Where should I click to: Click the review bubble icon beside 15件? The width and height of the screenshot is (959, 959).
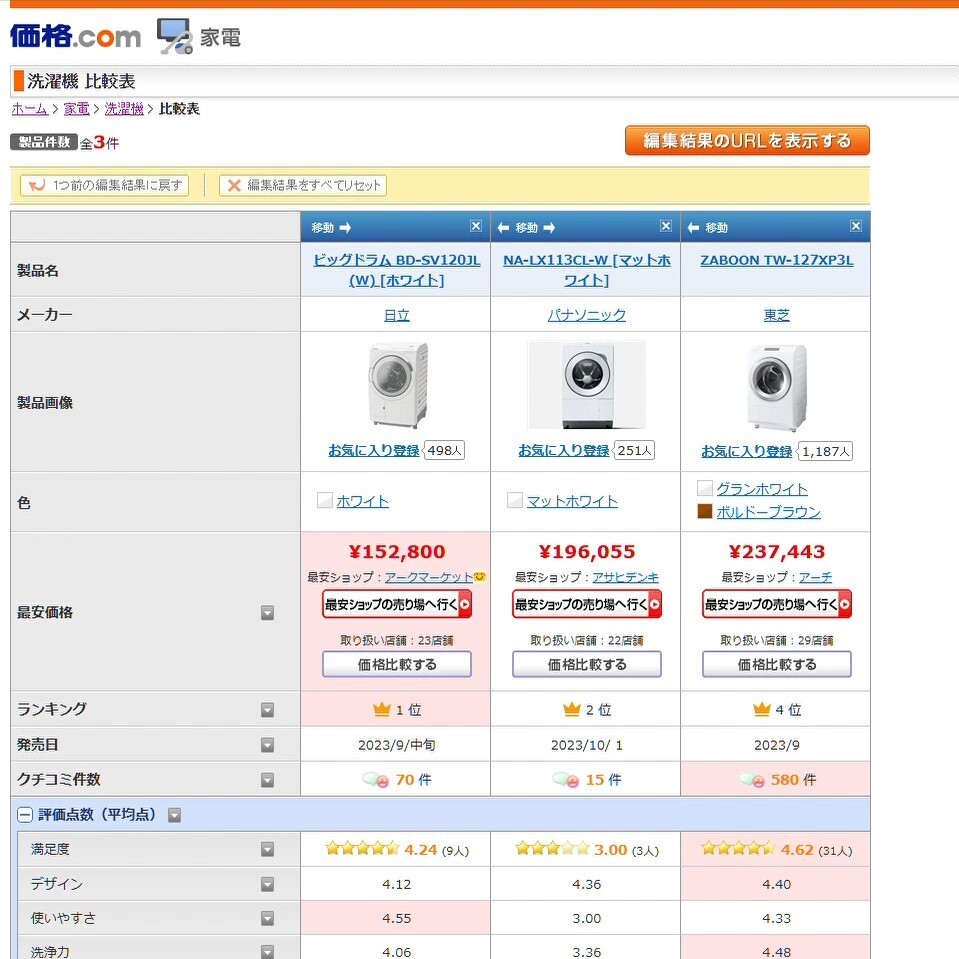pyautogui.click(x=566, y=780)
